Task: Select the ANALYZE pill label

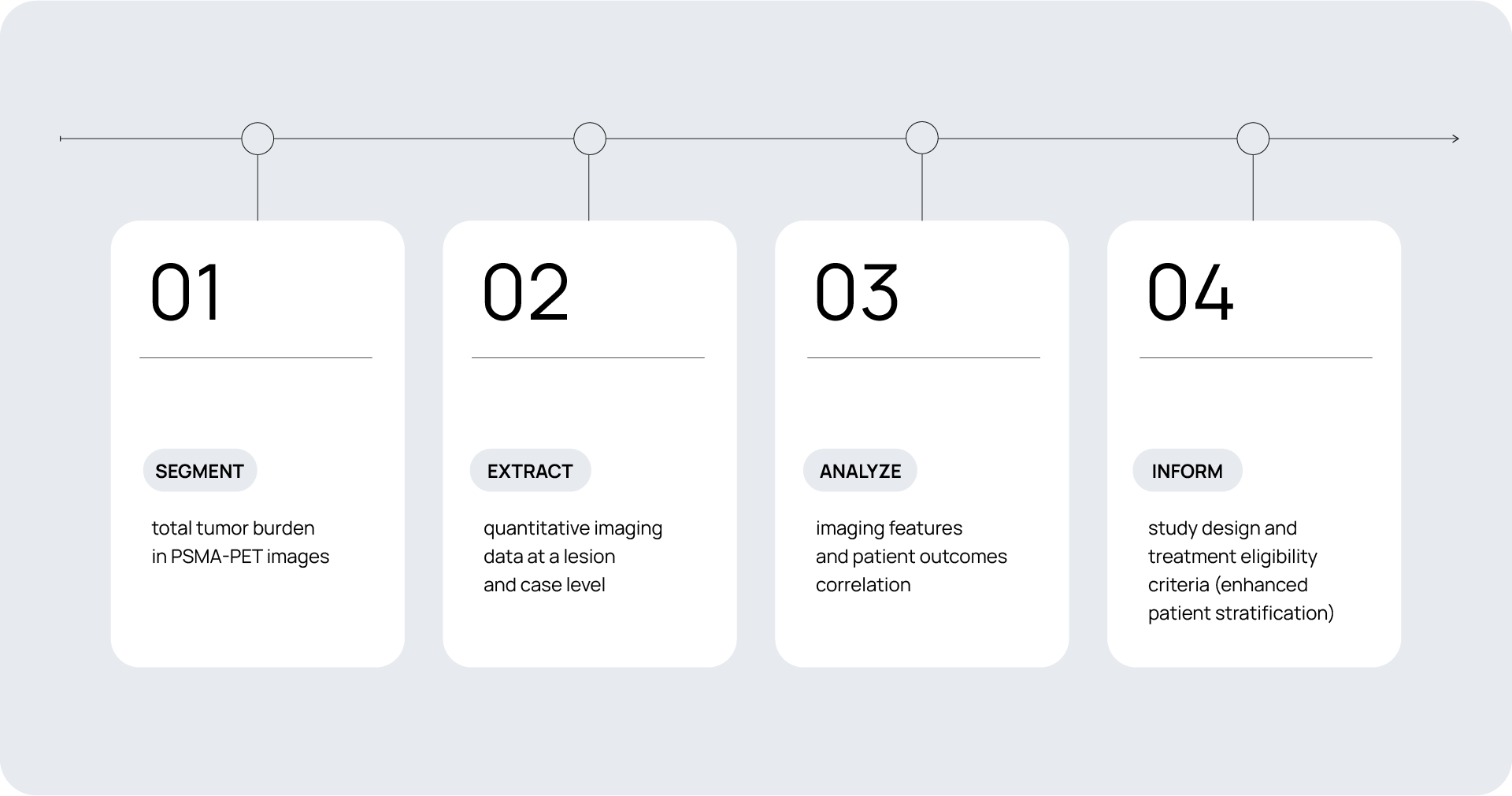Action: click(860, 471)
